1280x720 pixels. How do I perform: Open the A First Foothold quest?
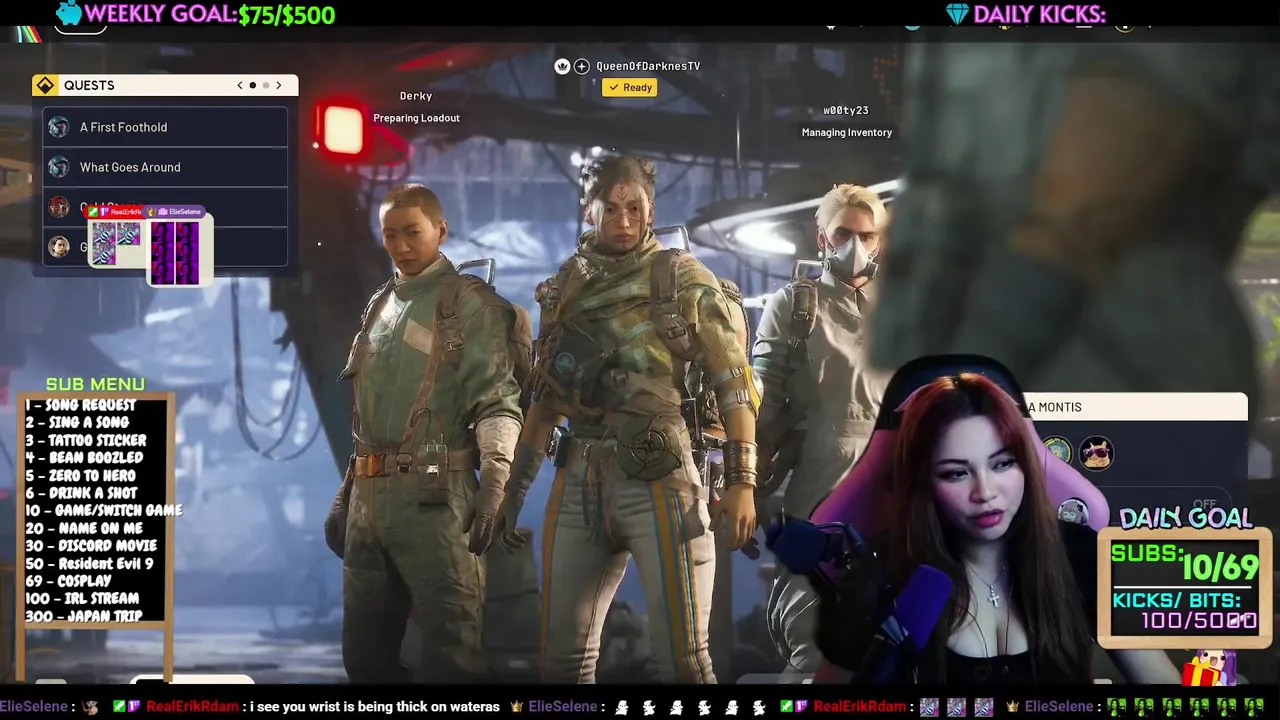click(165, 127)
